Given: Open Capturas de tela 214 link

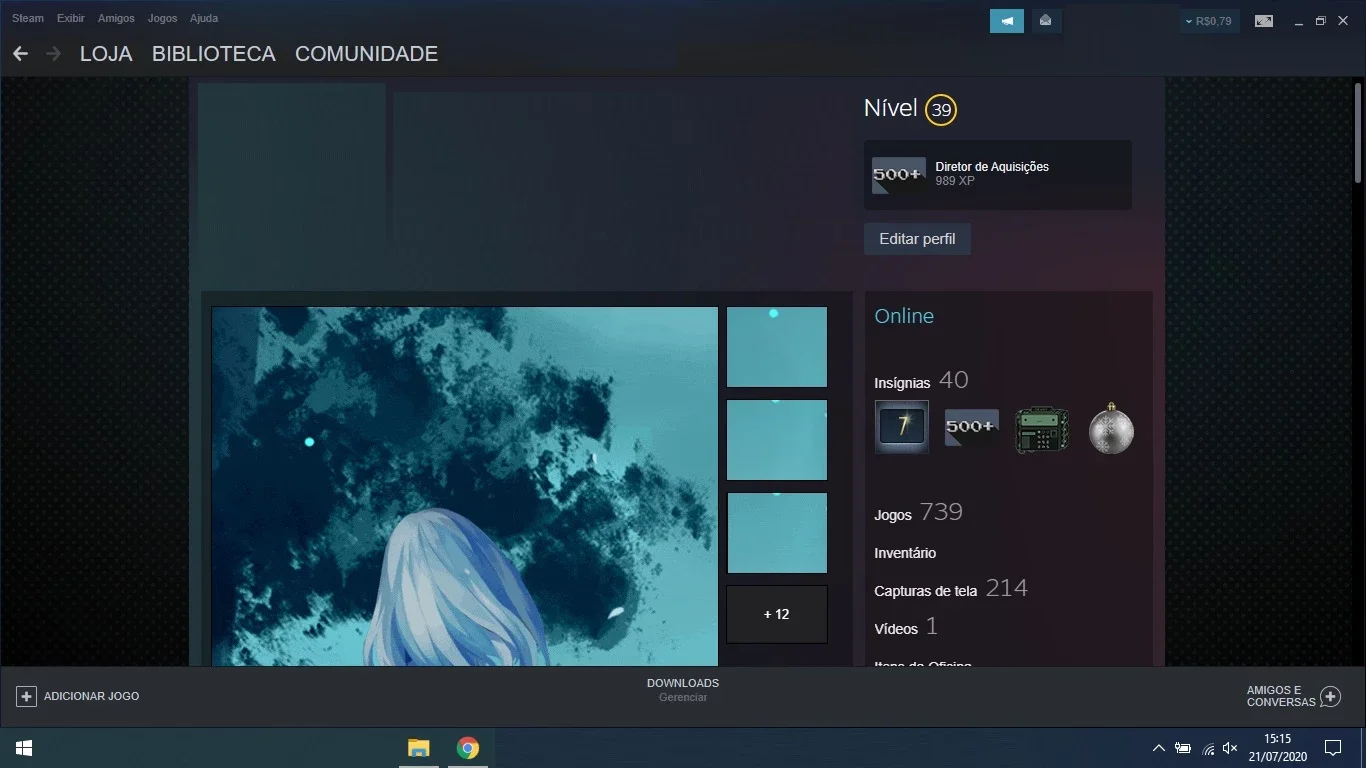Looking at the screenshot, I should (x=951, y=589).
